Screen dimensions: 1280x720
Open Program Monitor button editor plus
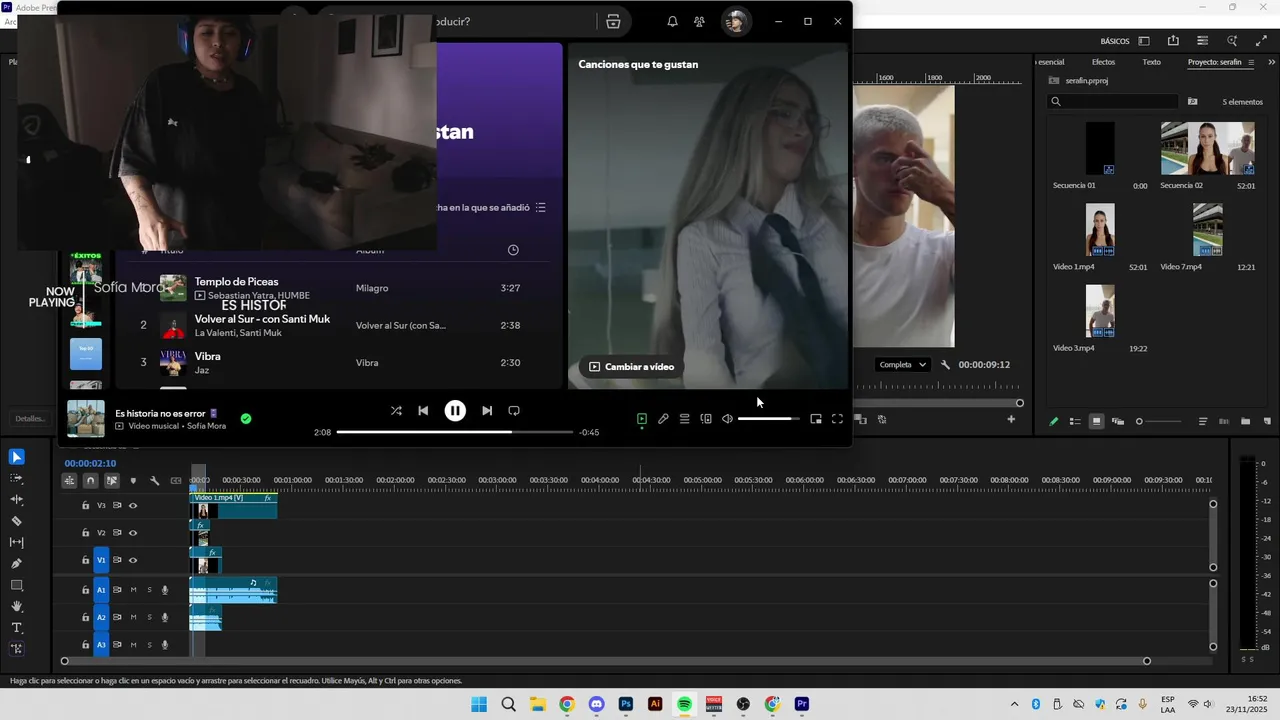point(1011,420)
